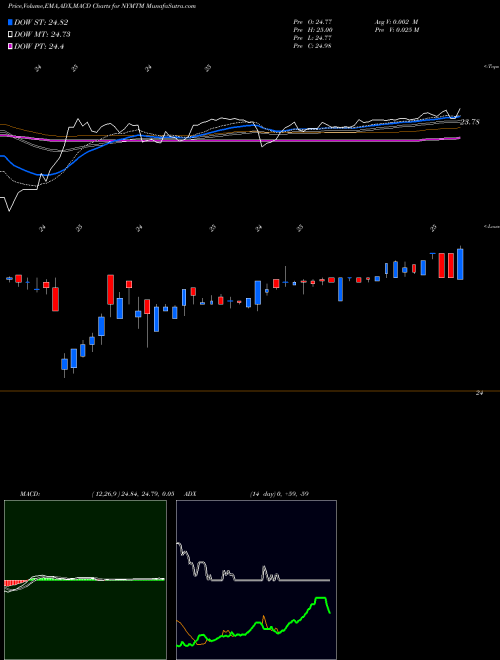Screen dimensions: 500x660
Task: Click the white DOW MT legend swatch
Action: (x=10, y=35)
